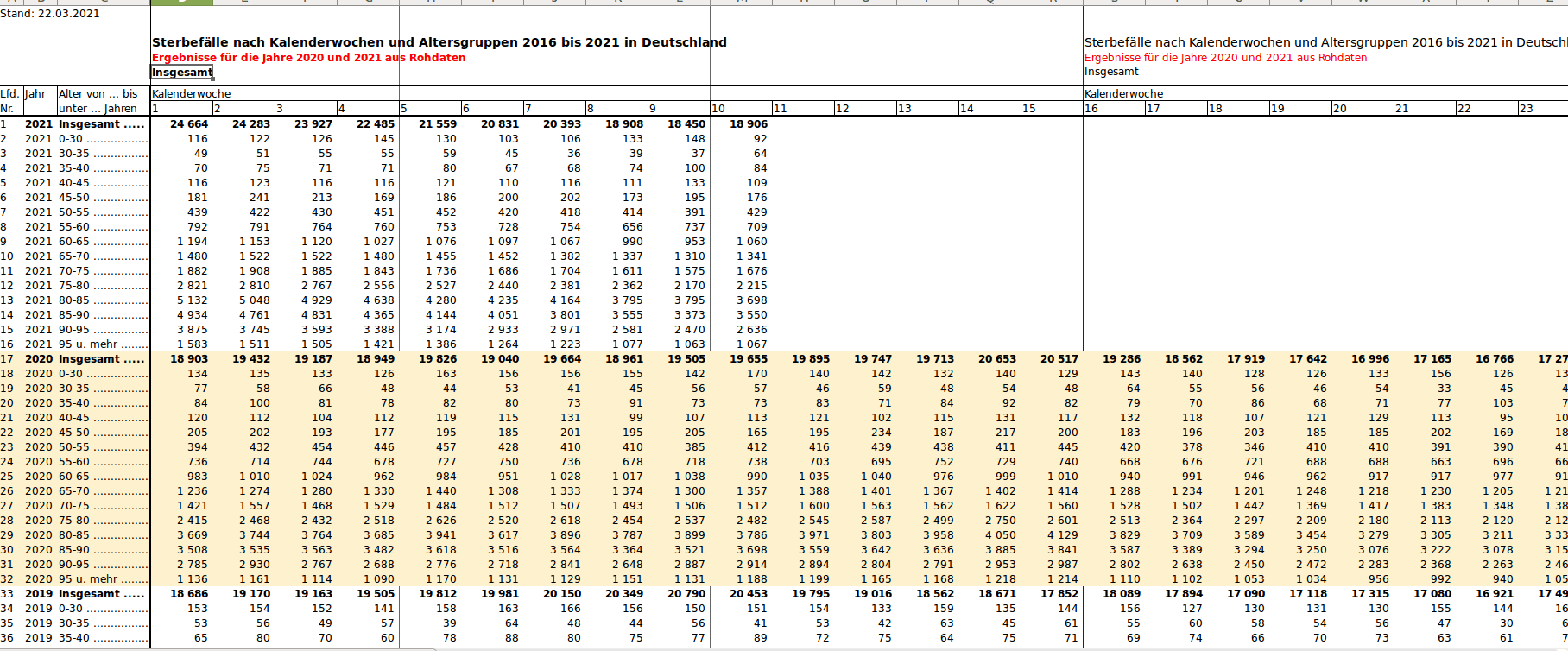Click the 2021 80-85 value '5 132'
Image resolution: width=1568 pixels, height=651 pixels.
193,300
